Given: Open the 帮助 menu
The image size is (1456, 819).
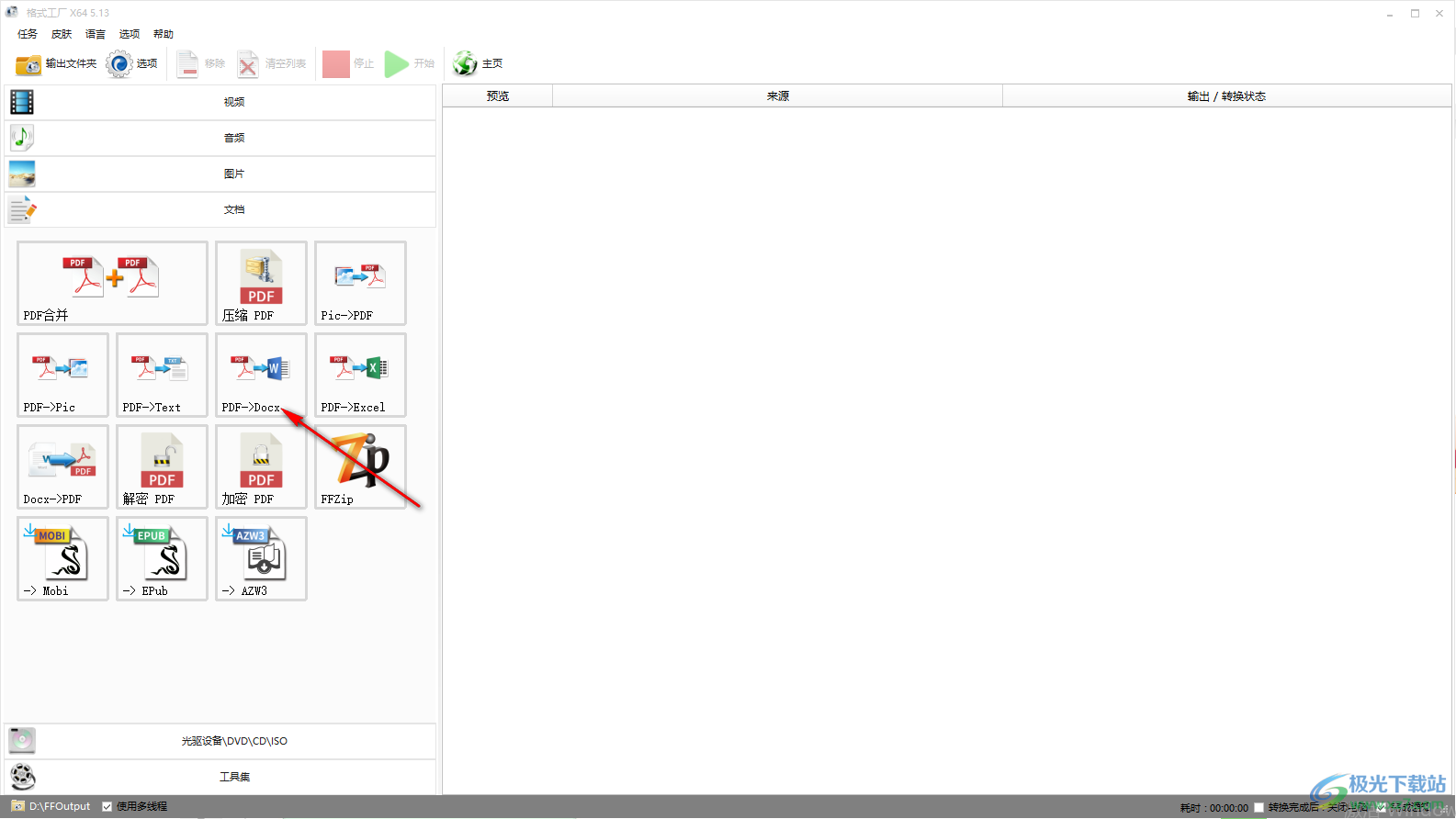Looking at the screenshot, I should 164,34.
